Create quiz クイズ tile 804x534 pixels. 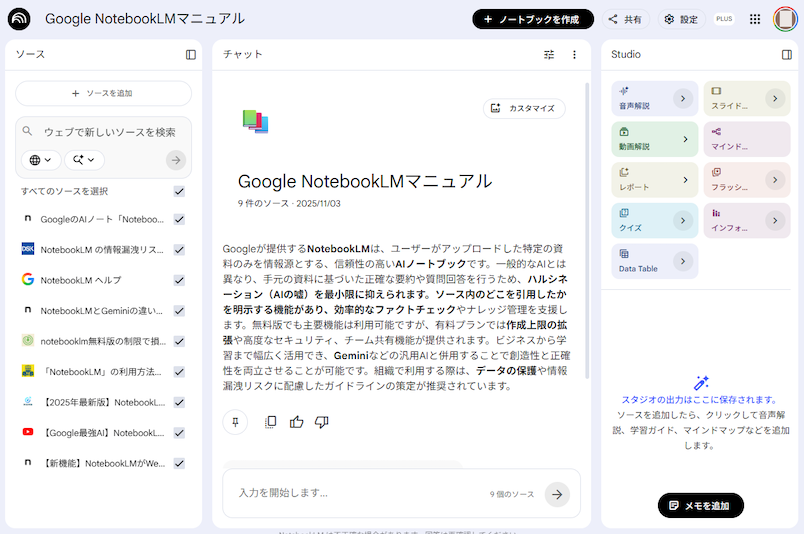pyautogui.click(x=655, y=221)
